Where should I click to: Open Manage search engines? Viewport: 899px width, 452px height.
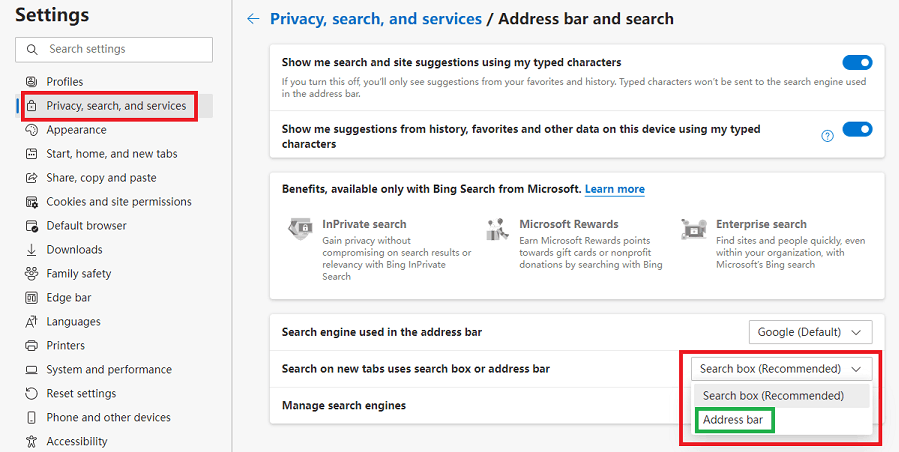pyautogui.click(x=344, y=406)
